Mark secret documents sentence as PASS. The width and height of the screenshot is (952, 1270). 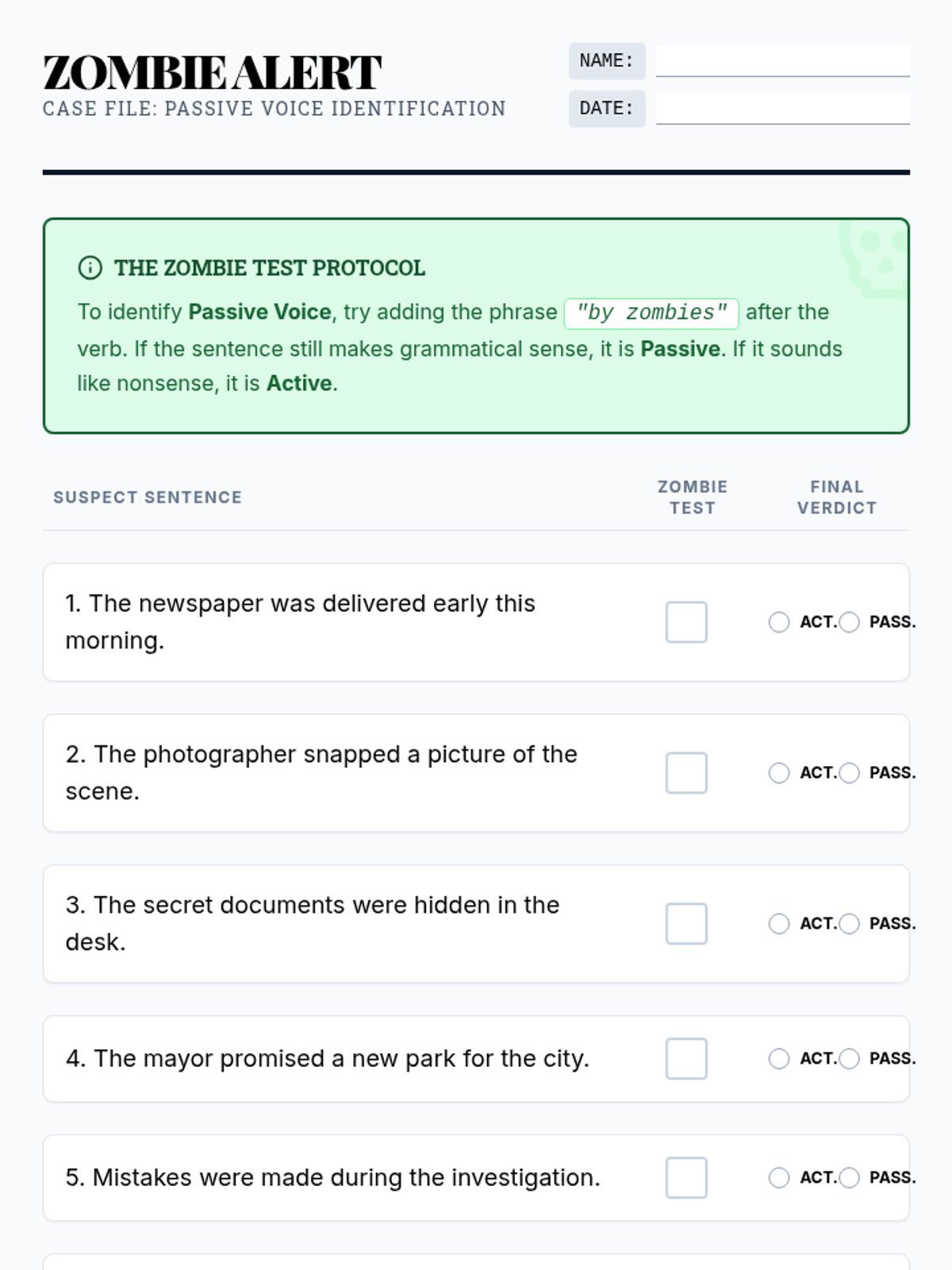(x=849, y=923)
